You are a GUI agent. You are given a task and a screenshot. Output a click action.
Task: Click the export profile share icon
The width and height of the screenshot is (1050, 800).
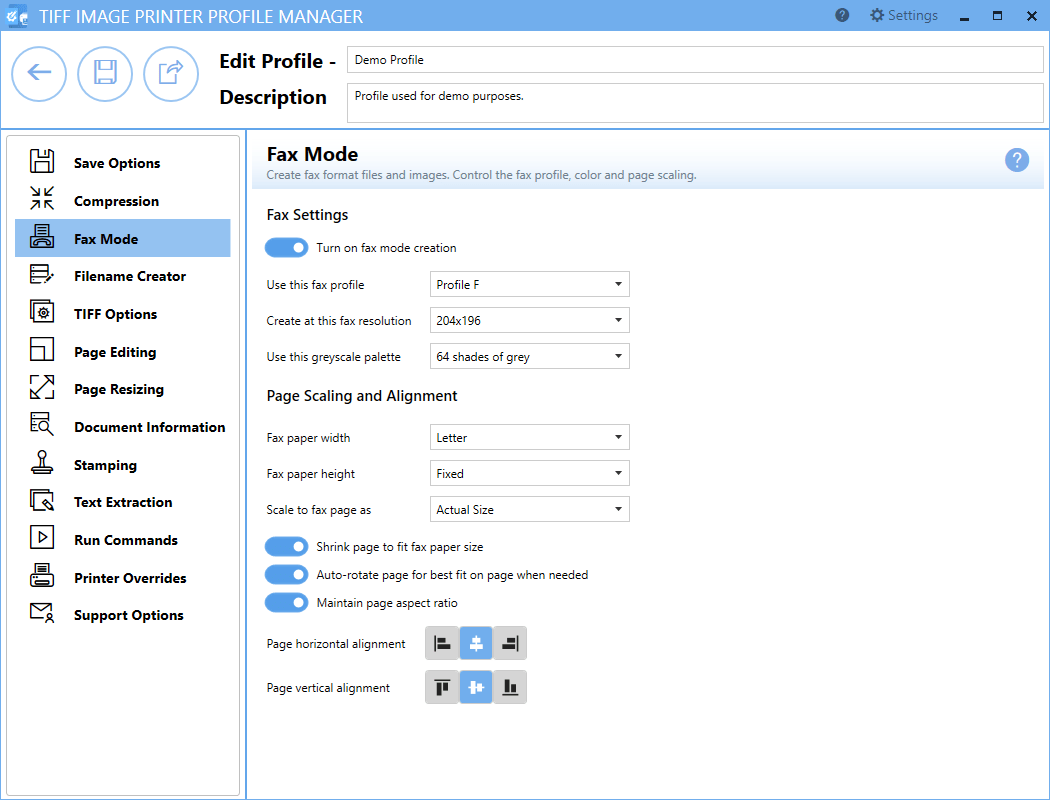click(x=171, y=73)
